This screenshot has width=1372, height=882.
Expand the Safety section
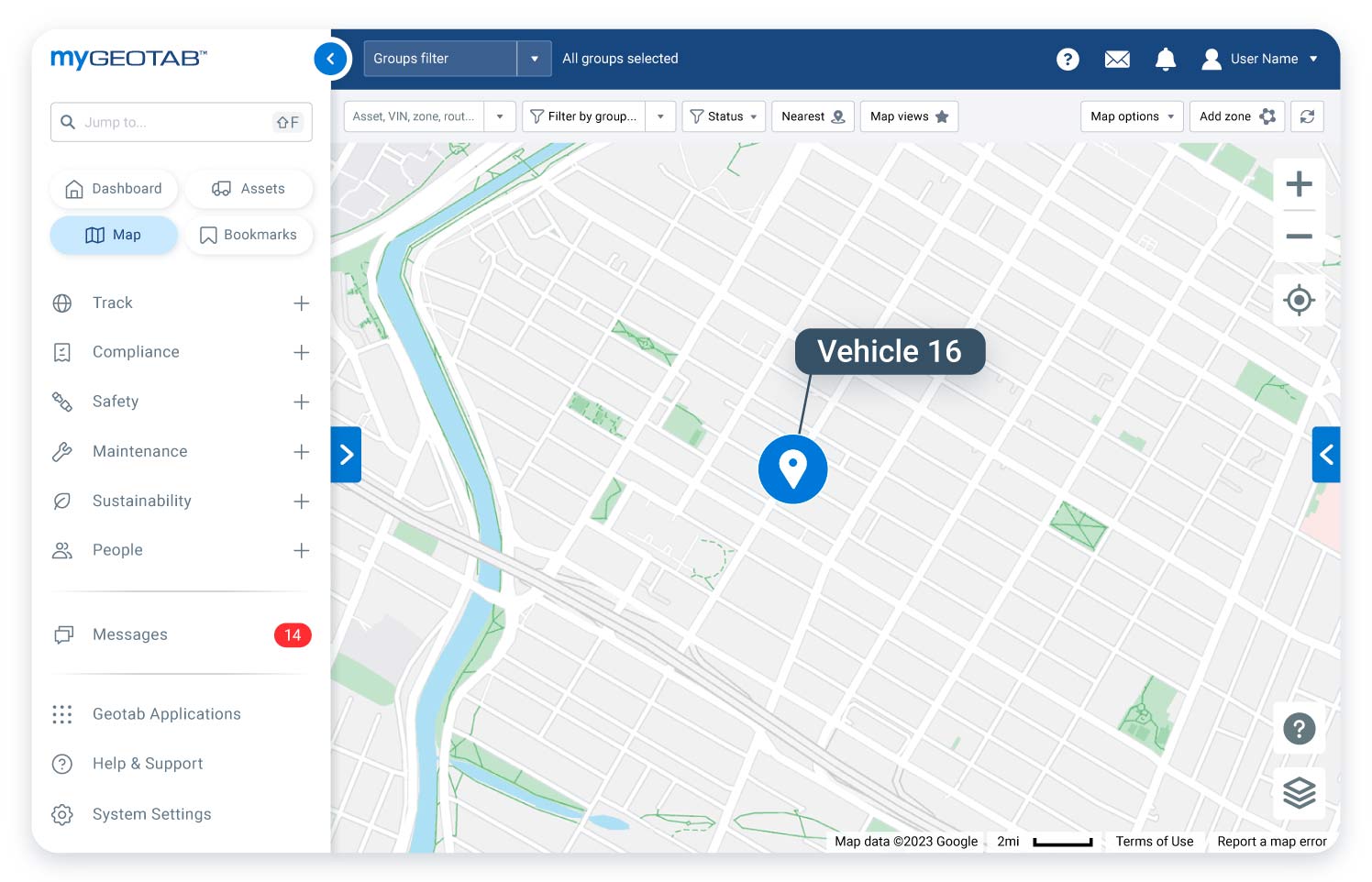coord(302,402)
